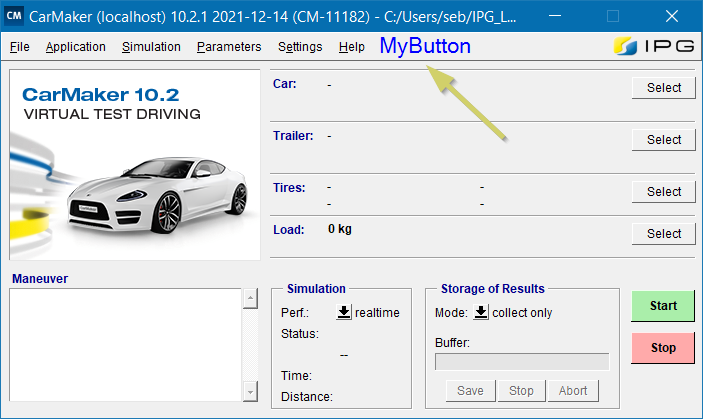Select a vehicle in the Car row
Image resolution: width=703 pixels, height=419 pixels.
click(664, 88)
